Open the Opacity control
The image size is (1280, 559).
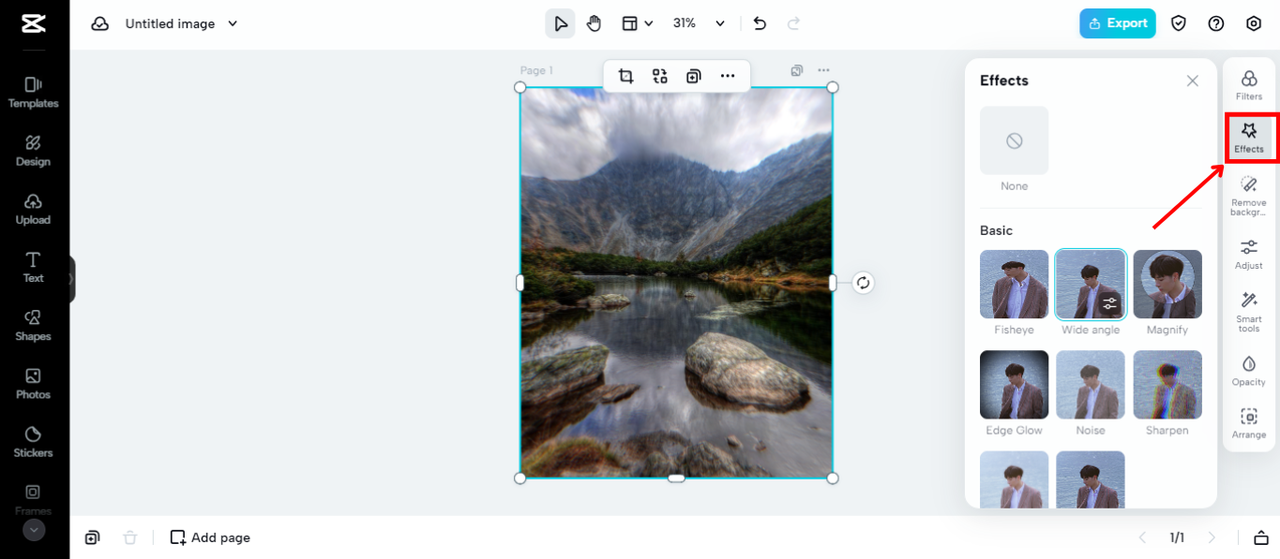(x=1249, y=371)
